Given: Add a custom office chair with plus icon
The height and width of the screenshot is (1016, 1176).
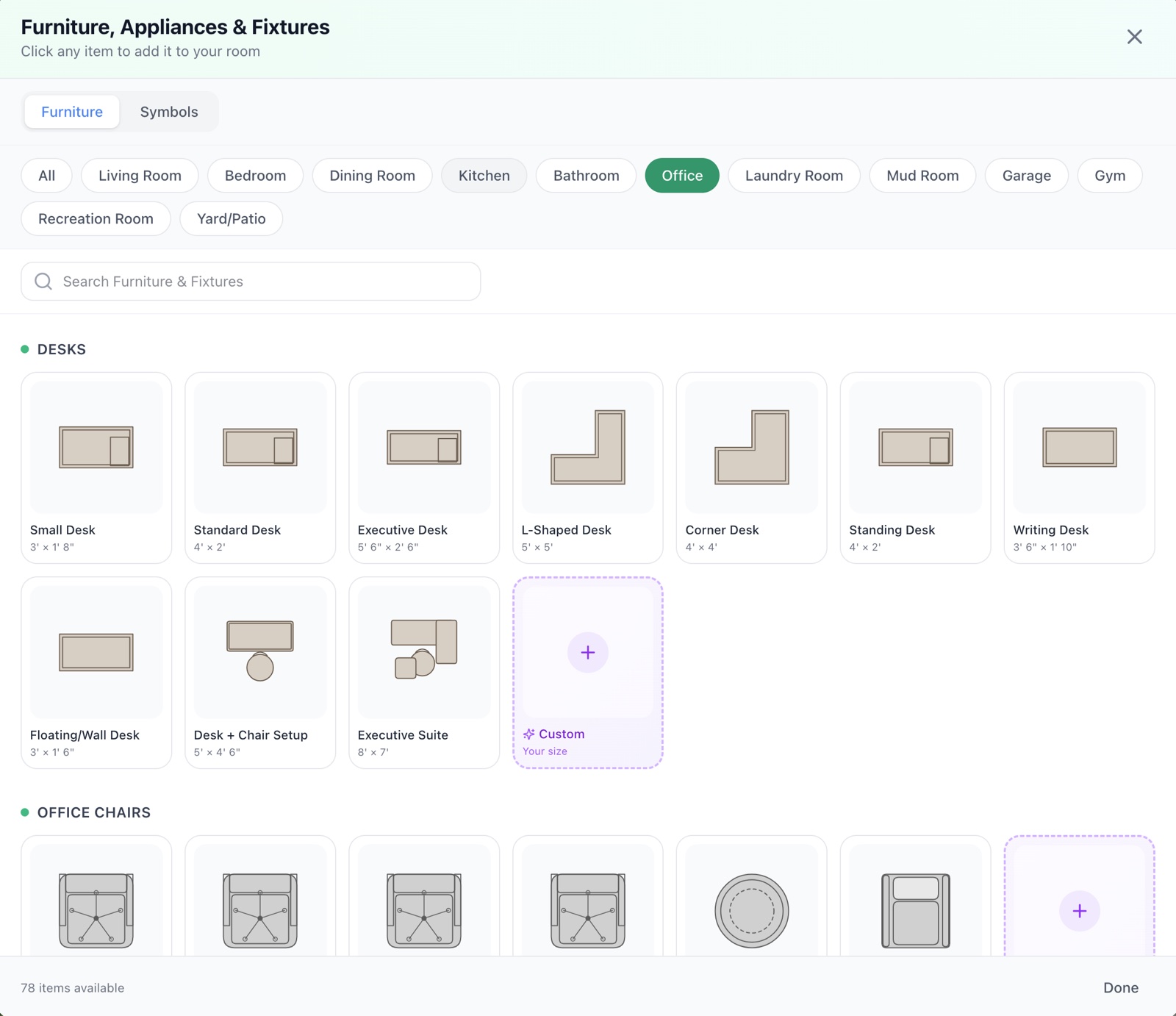Looking at the screenshot, I should 1080,911.
